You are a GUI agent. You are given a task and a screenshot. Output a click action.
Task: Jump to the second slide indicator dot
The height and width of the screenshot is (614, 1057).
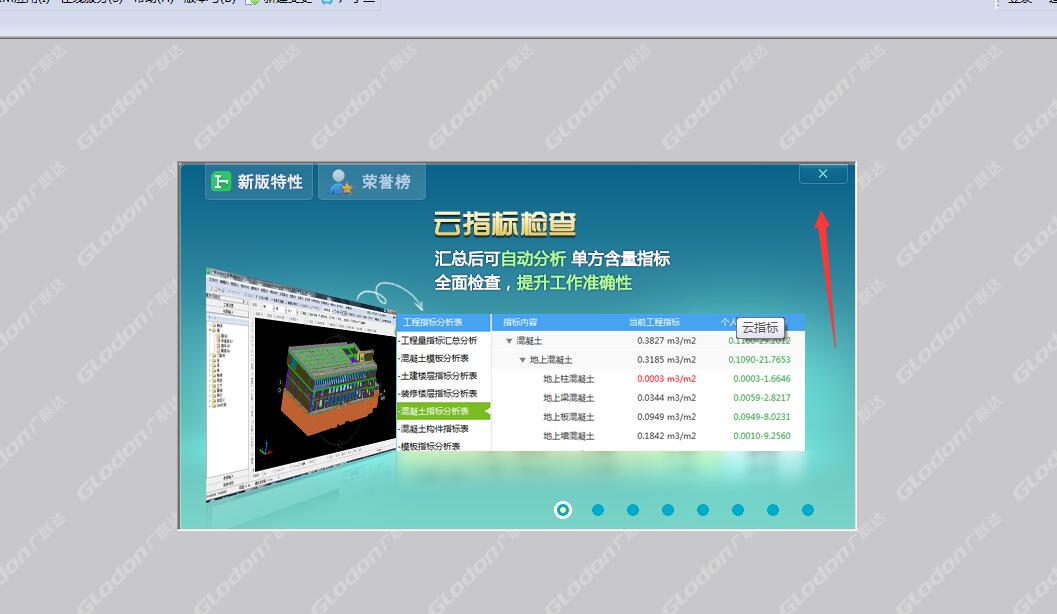[x=598, y=510]
